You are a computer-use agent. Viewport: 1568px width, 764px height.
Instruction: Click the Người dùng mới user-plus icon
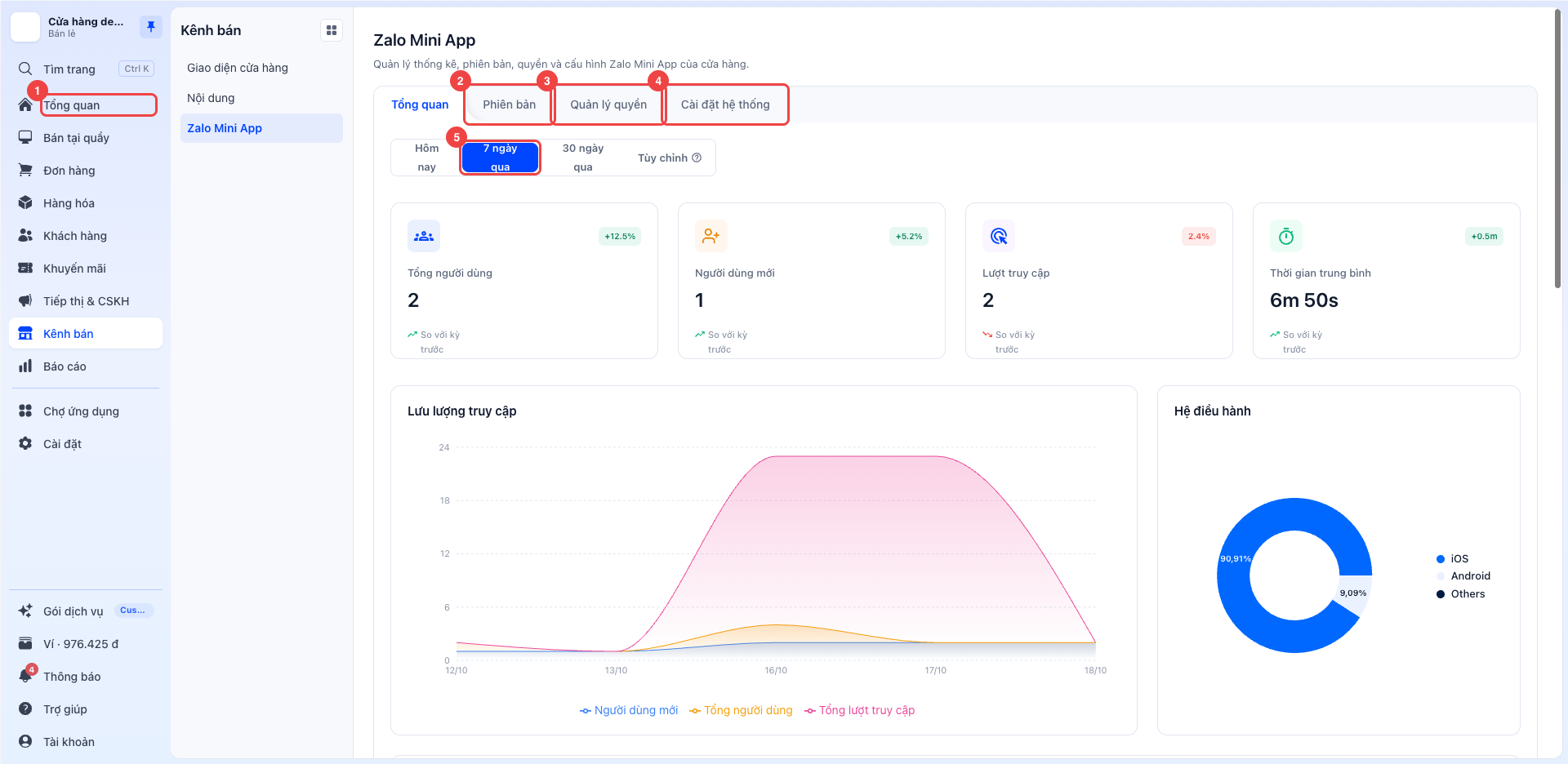coord(711,236)
